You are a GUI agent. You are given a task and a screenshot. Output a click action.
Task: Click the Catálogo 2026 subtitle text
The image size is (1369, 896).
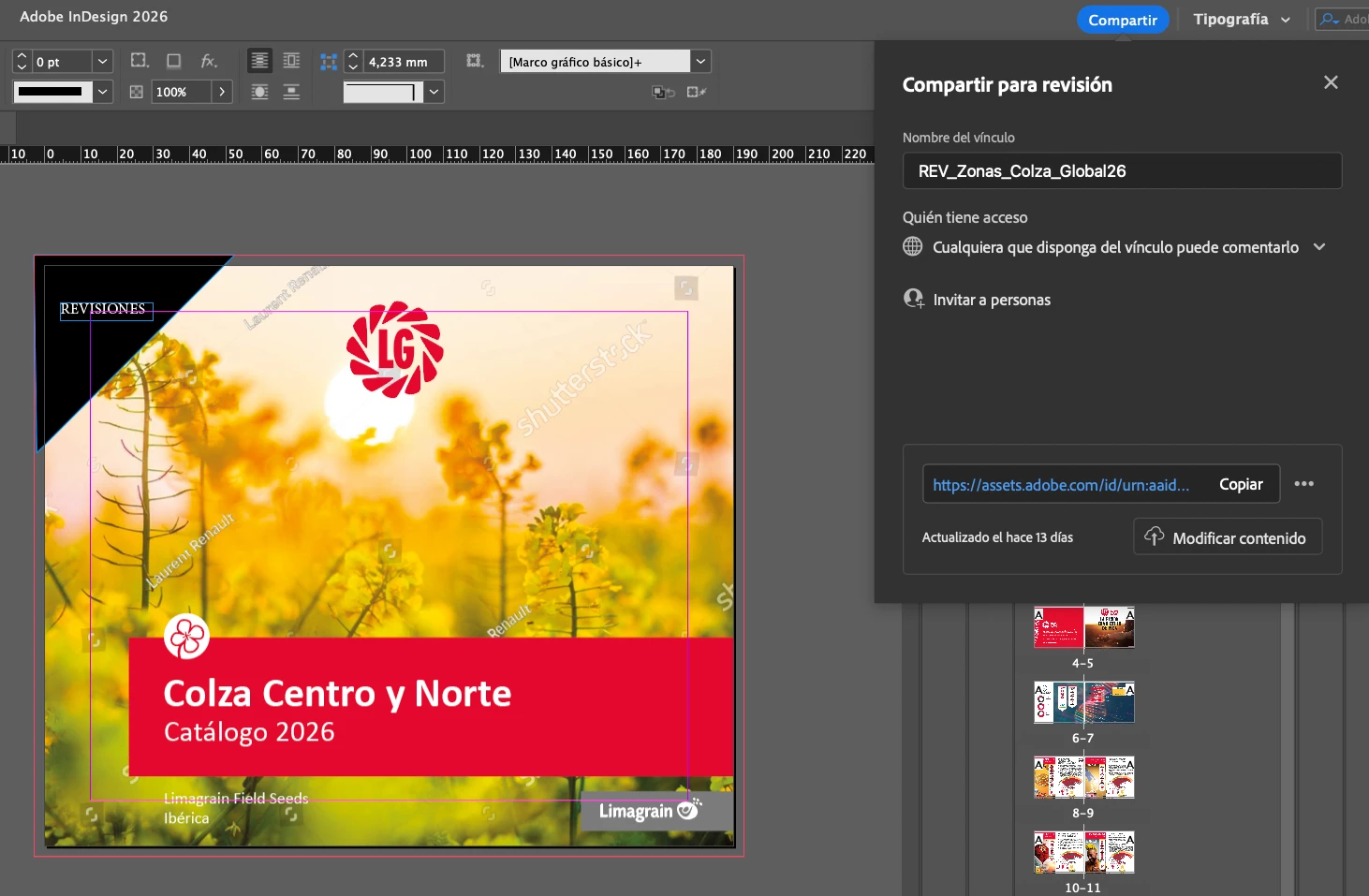pos(249,732)
